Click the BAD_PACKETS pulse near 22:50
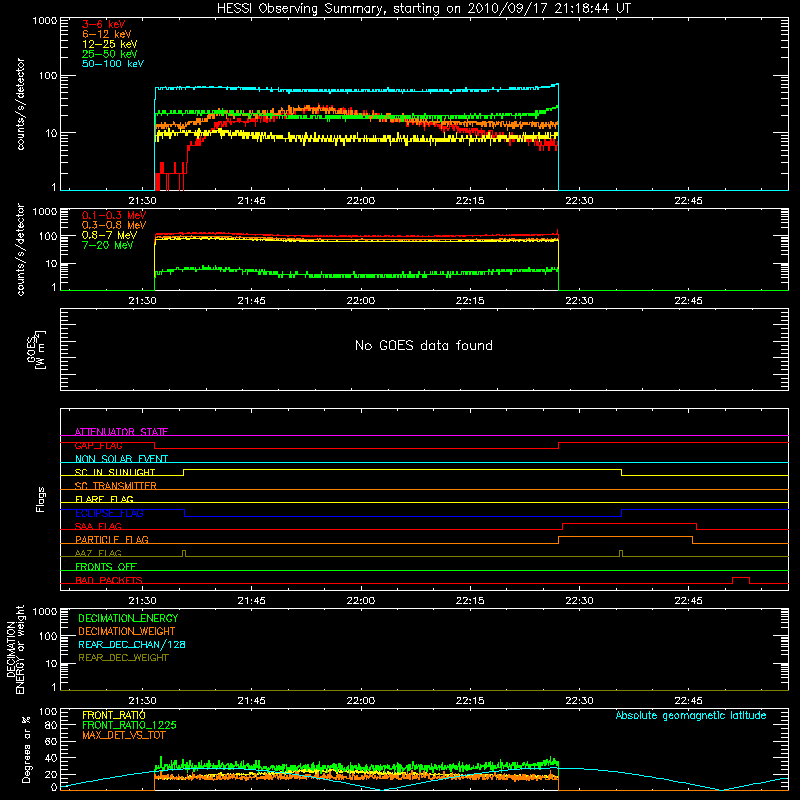The width and height of the screenshot is (800, 800). (741, 578)
